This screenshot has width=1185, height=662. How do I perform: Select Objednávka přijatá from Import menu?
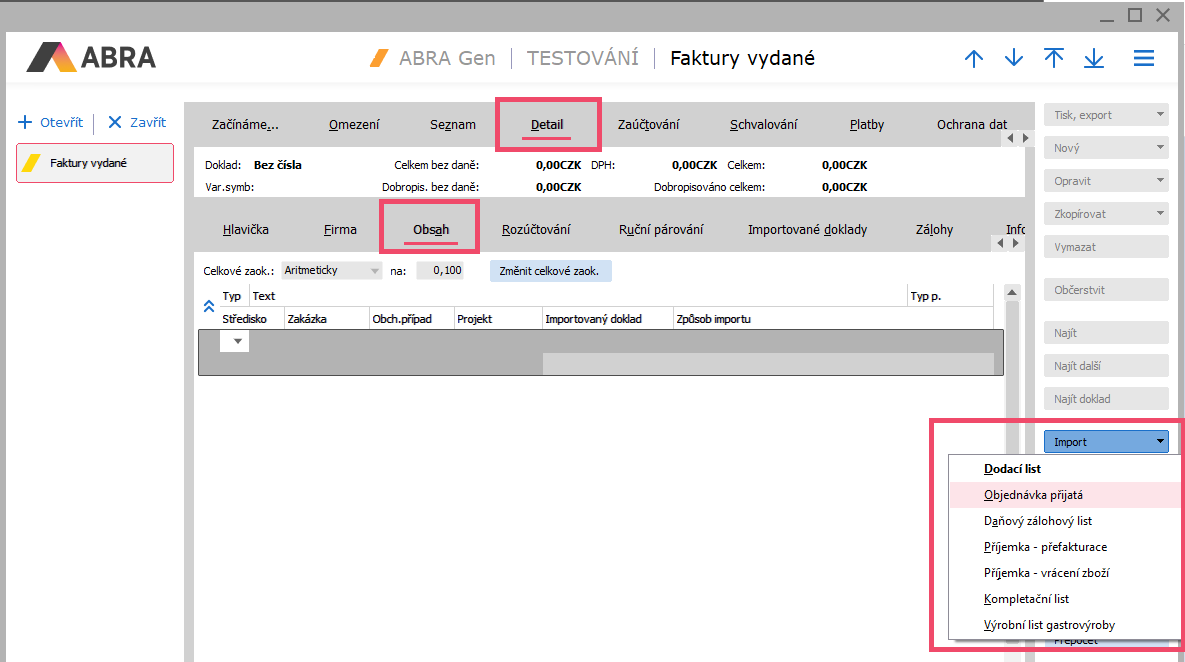(x=1033, y=495)
